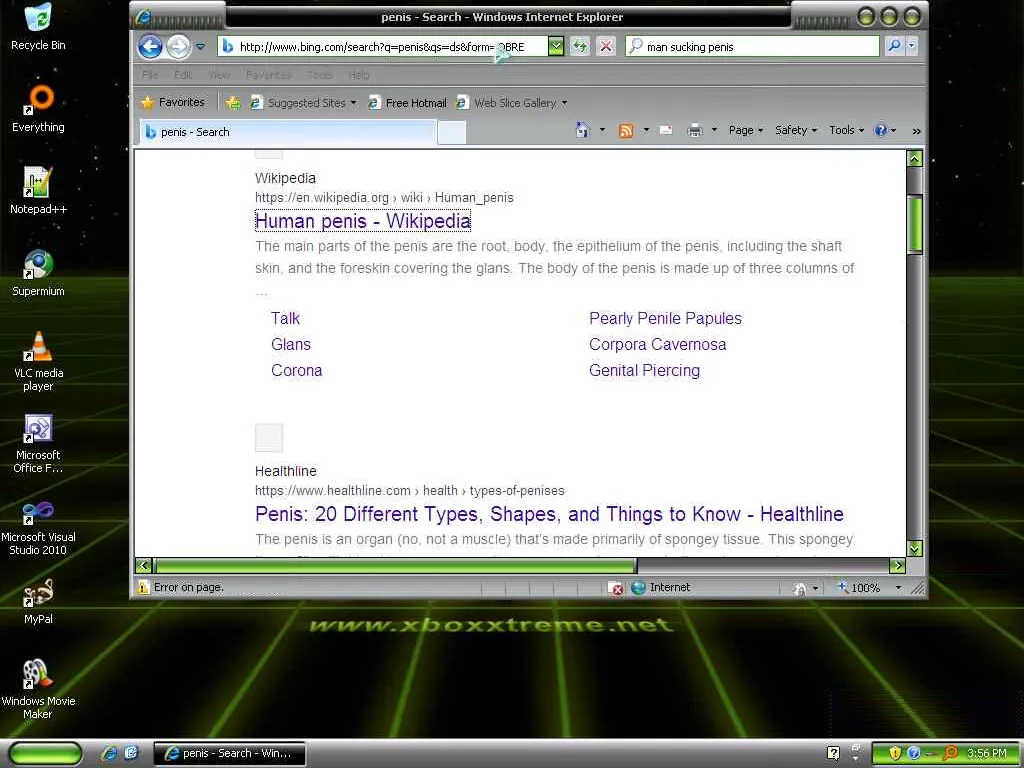Select the Notepad++ desktop shortcut
Image resolution: width=1024 pixels, height=768 pixels.
pos(38,191)
